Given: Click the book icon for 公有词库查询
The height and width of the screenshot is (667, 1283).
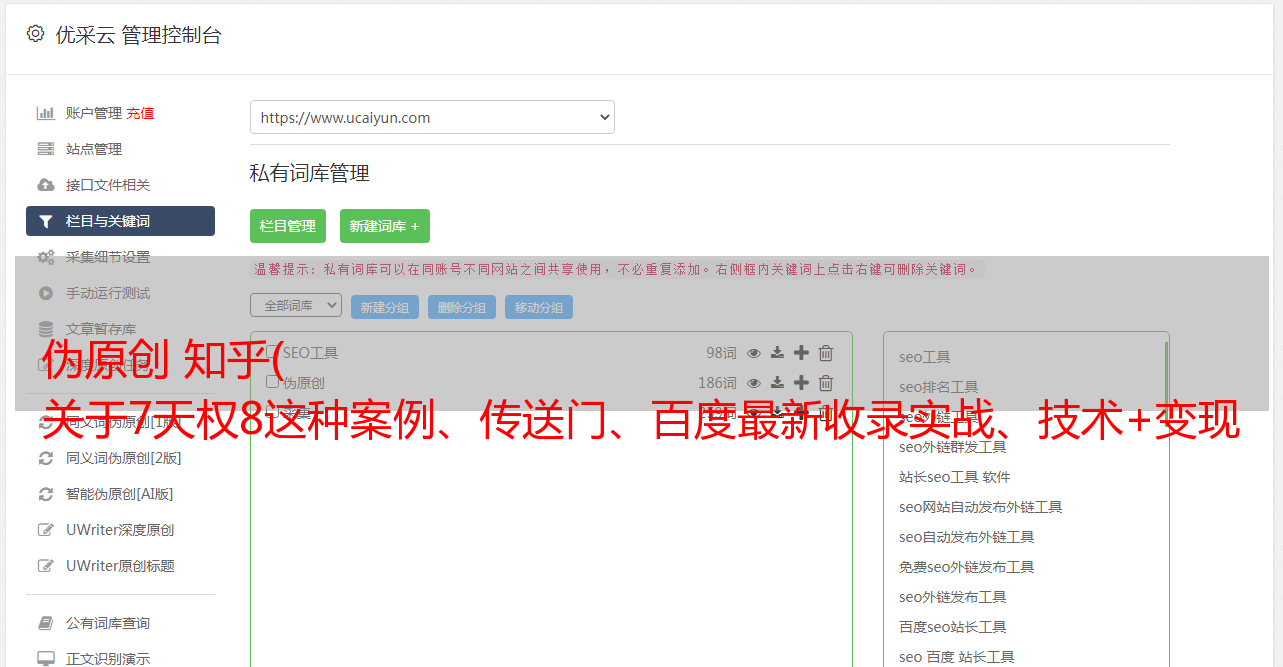Looking at the screenshot, I should [45, 623].
